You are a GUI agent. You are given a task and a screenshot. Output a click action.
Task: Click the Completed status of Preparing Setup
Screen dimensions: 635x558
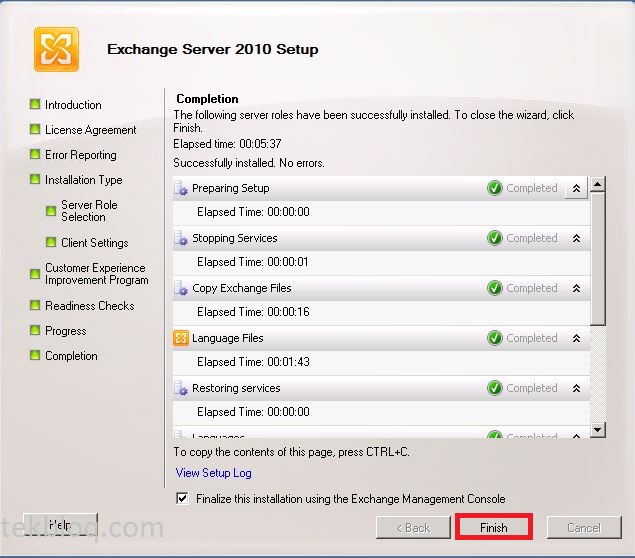click(x=532, y=188)
